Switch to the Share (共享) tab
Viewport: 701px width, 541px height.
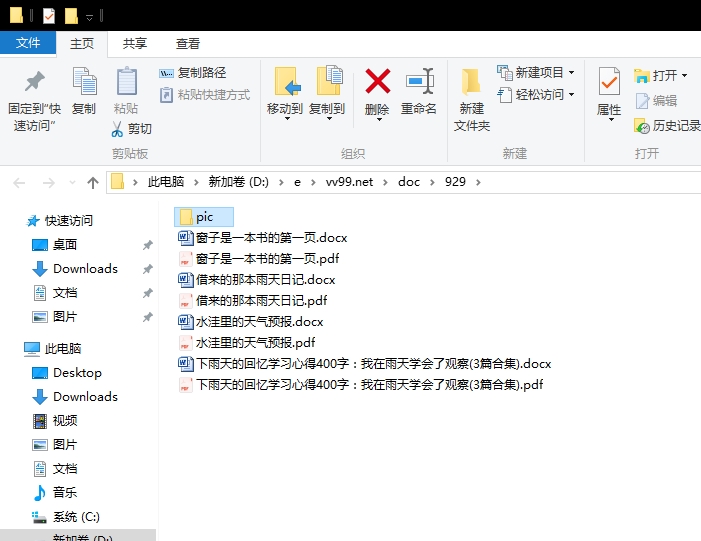(x=135, y=44)
